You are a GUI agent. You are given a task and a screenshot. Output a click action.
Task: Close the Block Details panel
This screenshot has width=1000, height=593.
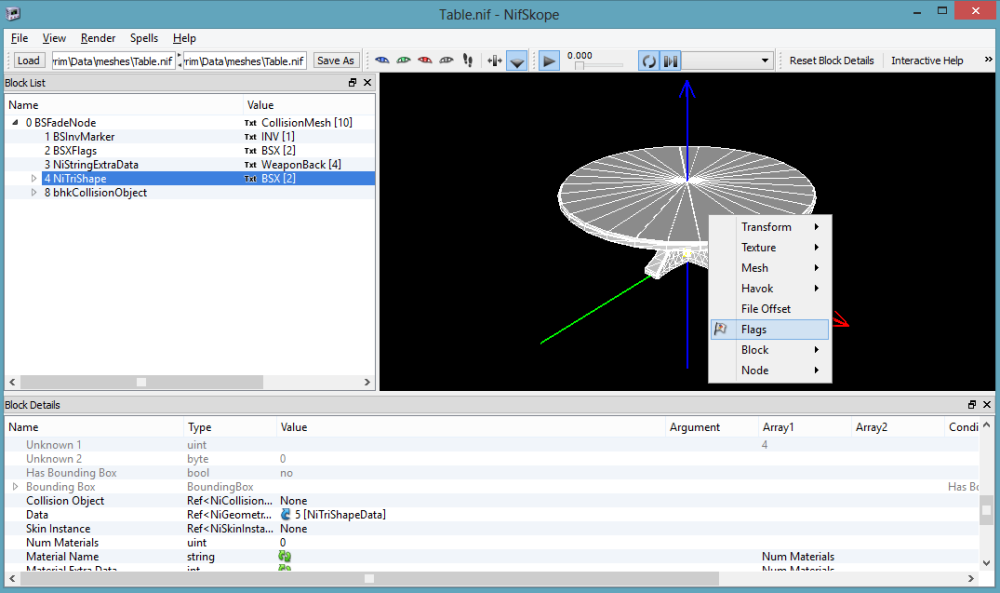987,404
